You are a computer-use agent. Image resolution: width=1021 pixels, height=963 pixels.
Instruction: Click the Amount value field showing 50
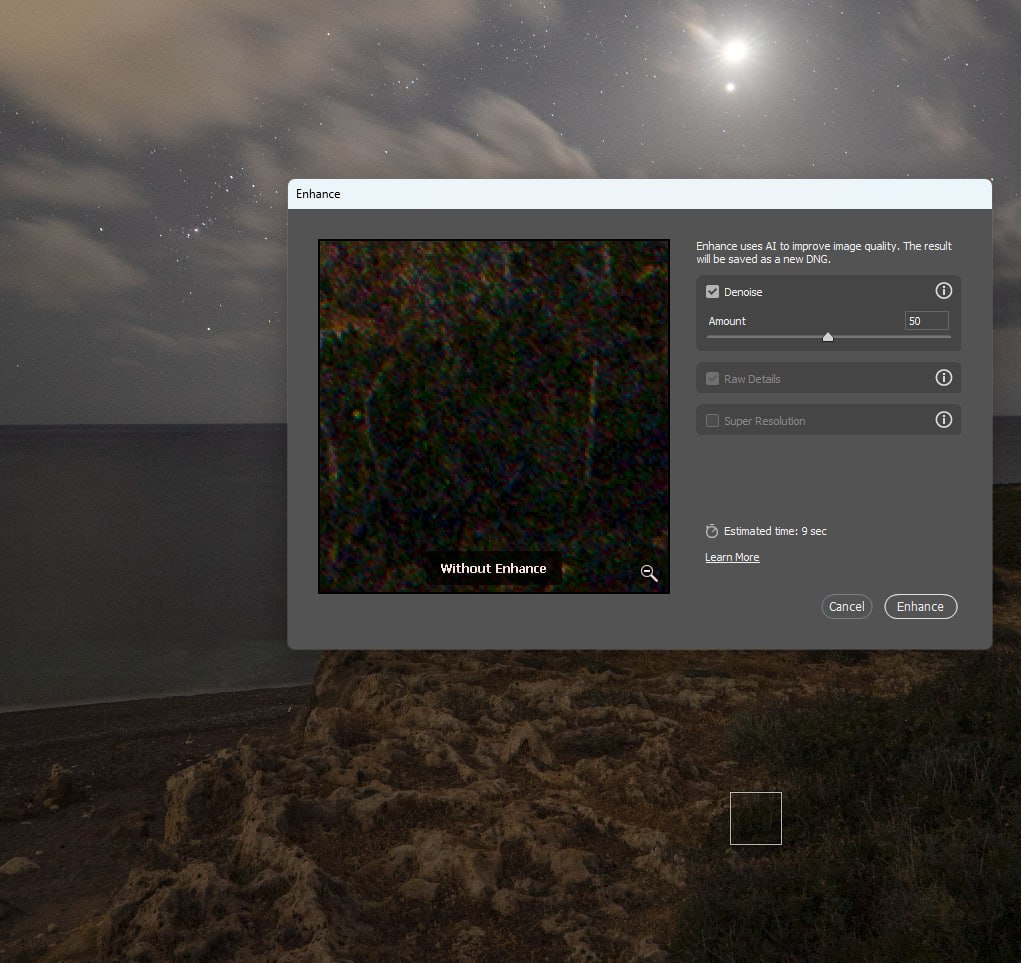click(x=926, y=321)
